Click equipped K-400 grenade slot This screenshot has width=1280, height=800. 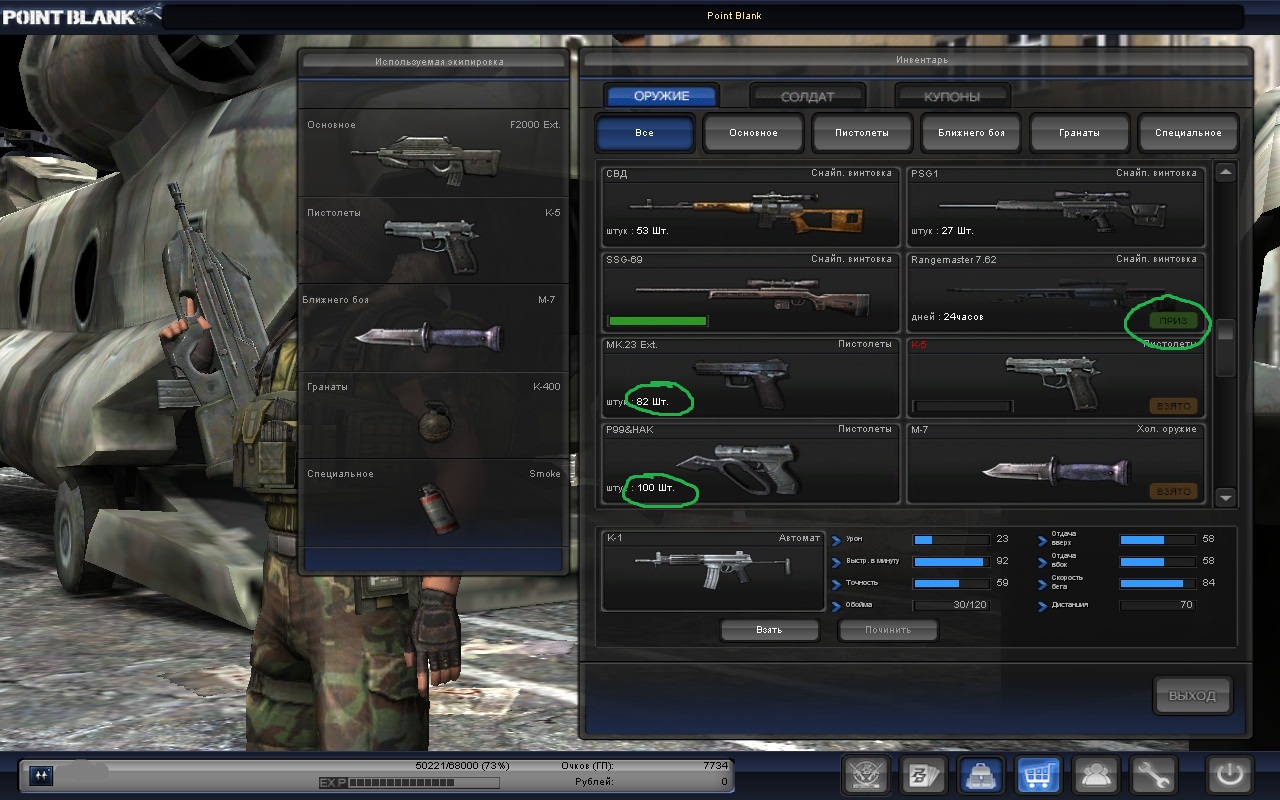tap(434, 416)
